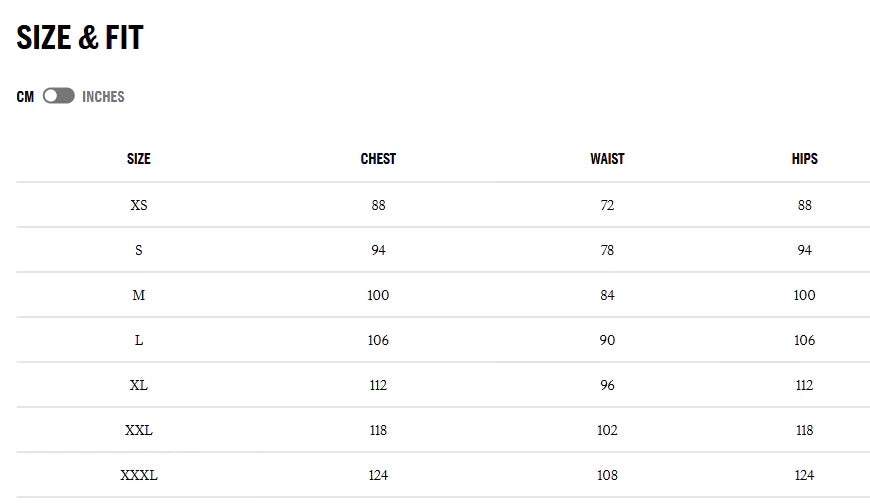Screen dimensions: 870x503
Task: Click chest value 106 for size L
Action: point(378,340)
